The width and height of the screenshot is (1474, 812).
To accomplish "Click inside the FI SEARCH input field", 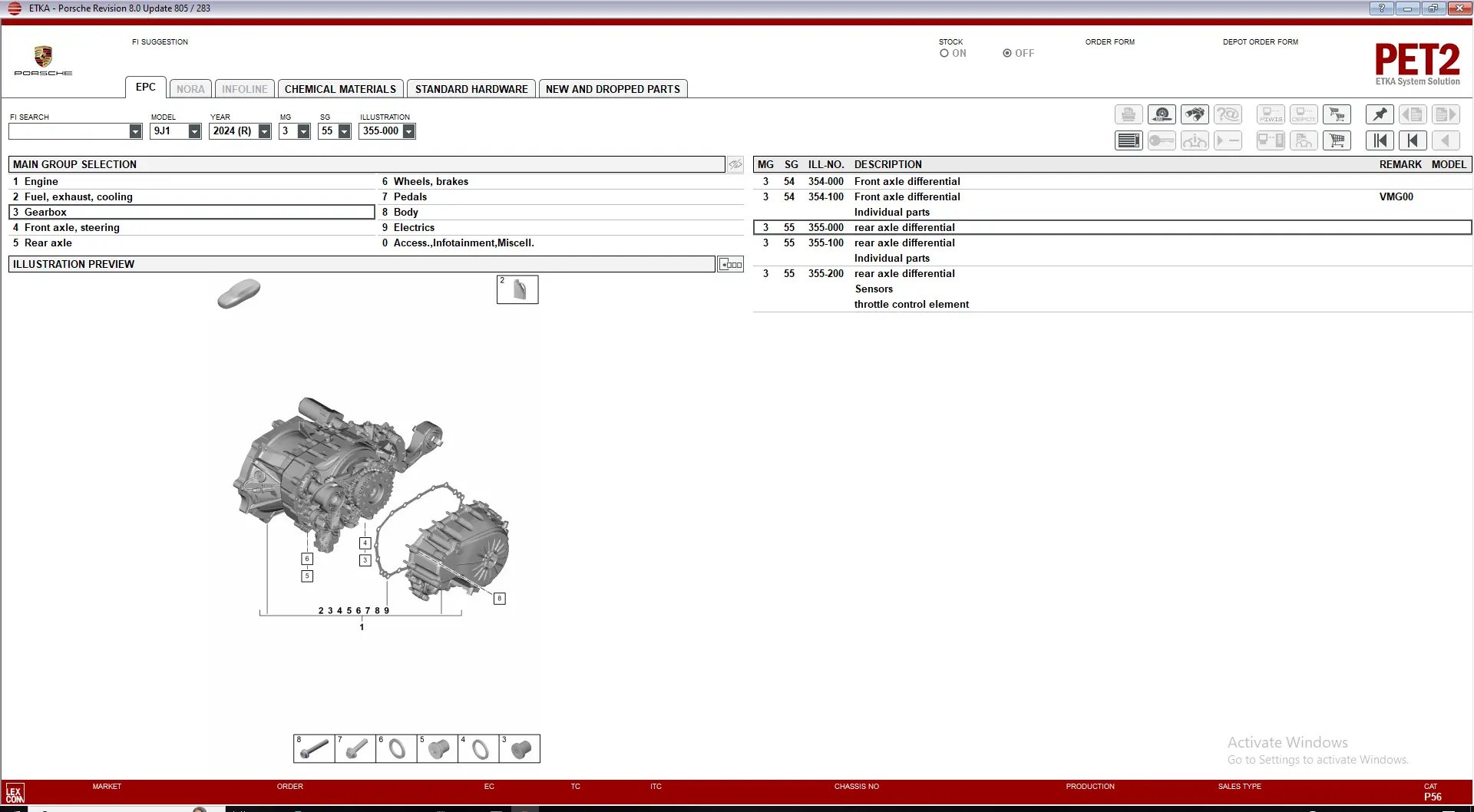I will point(69,132).
